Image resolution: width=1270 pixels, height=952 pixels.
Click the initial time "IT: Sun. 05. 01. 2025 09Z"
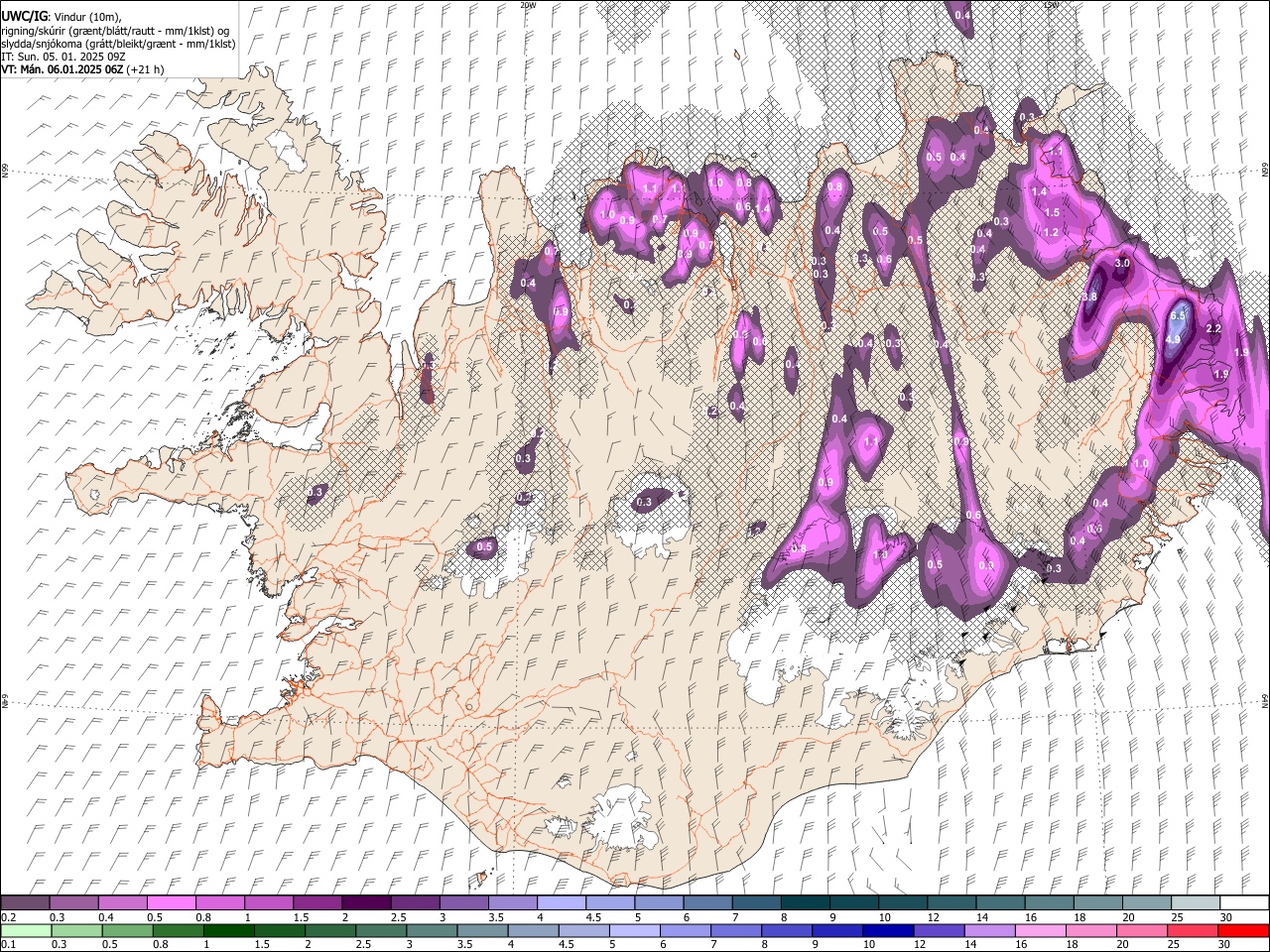click(63, 57)
